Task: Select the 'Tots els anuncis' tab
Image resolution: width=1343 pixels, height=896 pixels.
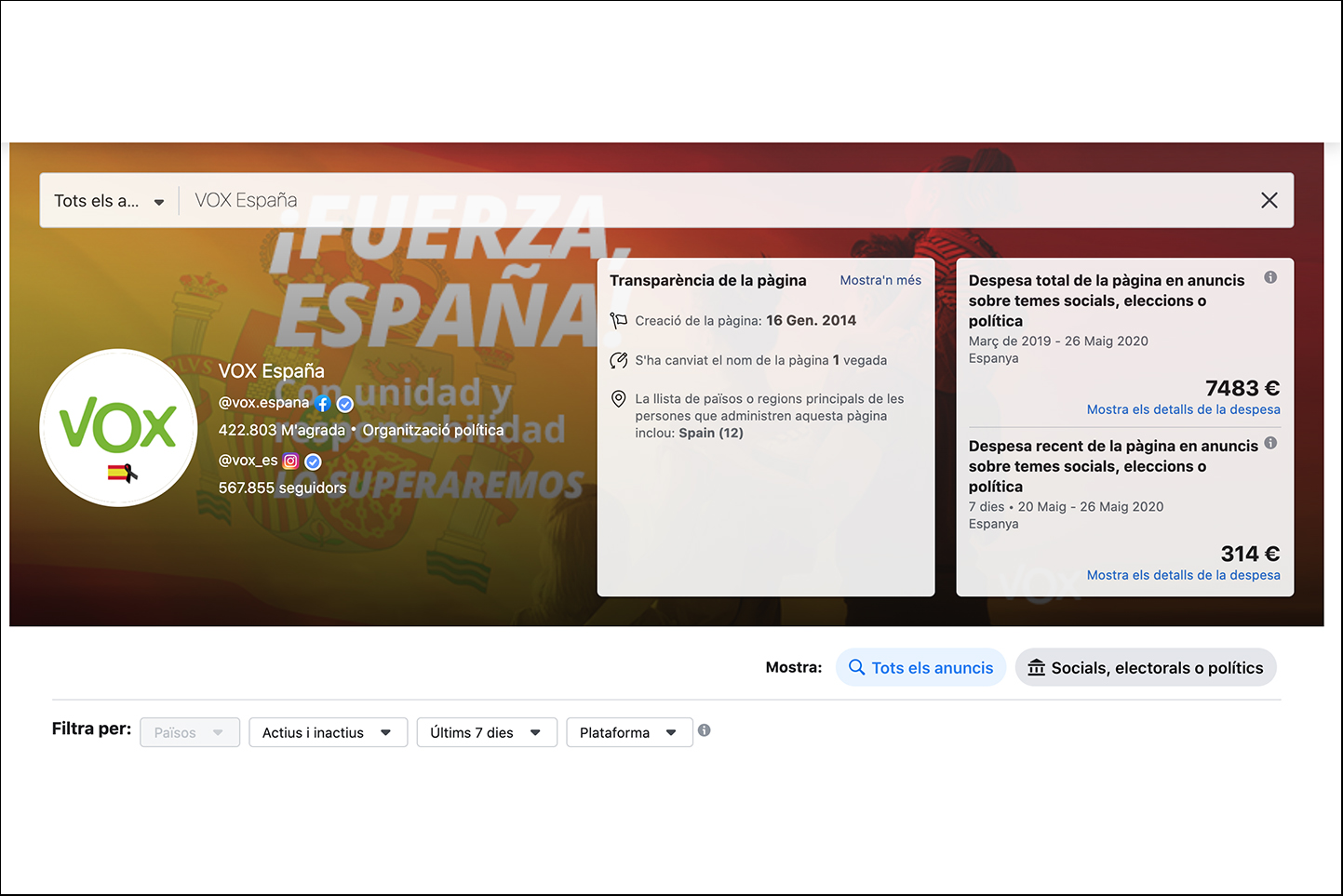Action: coord(920,667)
